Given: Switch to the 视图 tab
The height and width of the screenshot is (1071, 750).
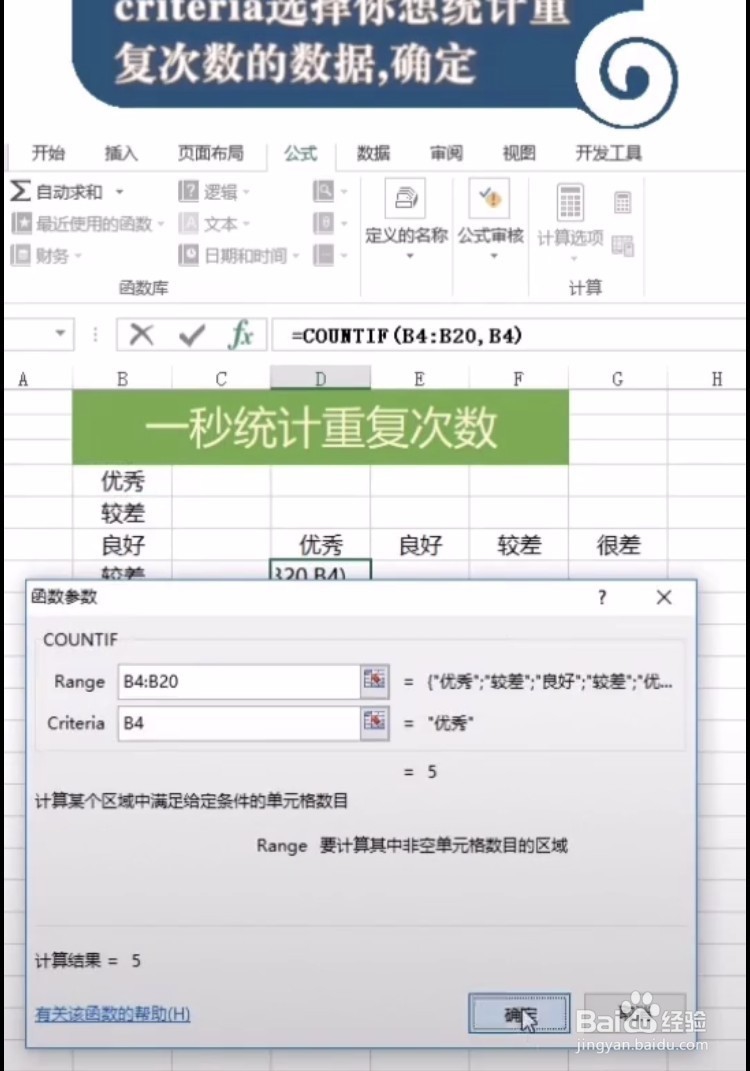Looking at the screenshot, I should pos(519,153).
